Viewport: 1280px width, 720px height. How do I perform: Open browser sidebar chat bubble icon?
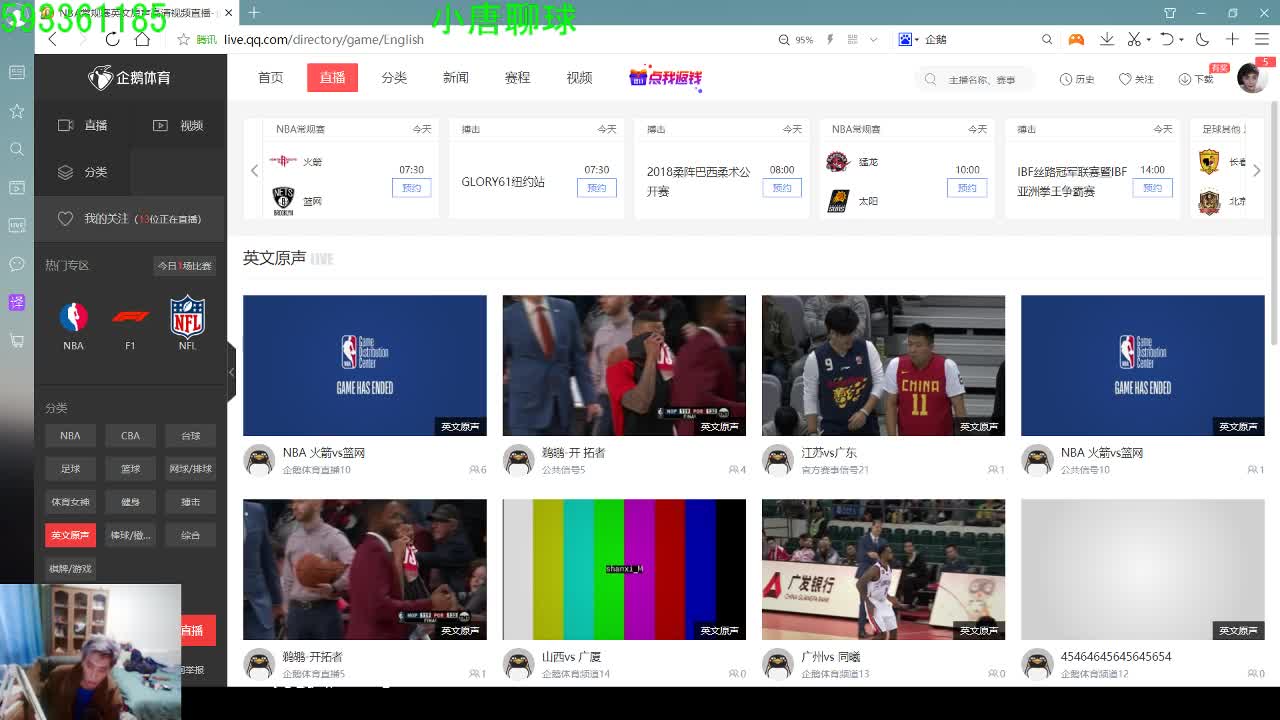tap(17, 264)
